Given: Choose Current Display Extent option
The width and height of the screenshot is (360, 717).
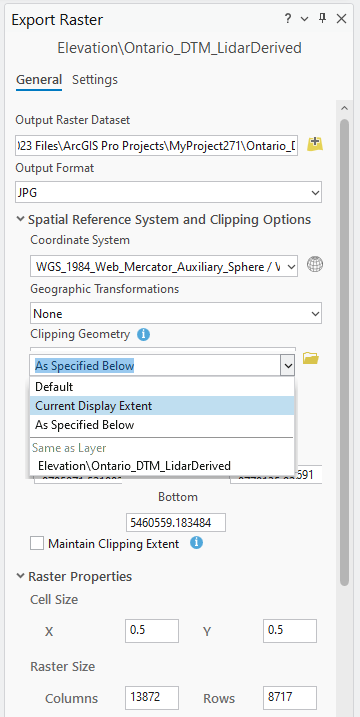Looking at the screenshot, I should click(x=162, y=406).
